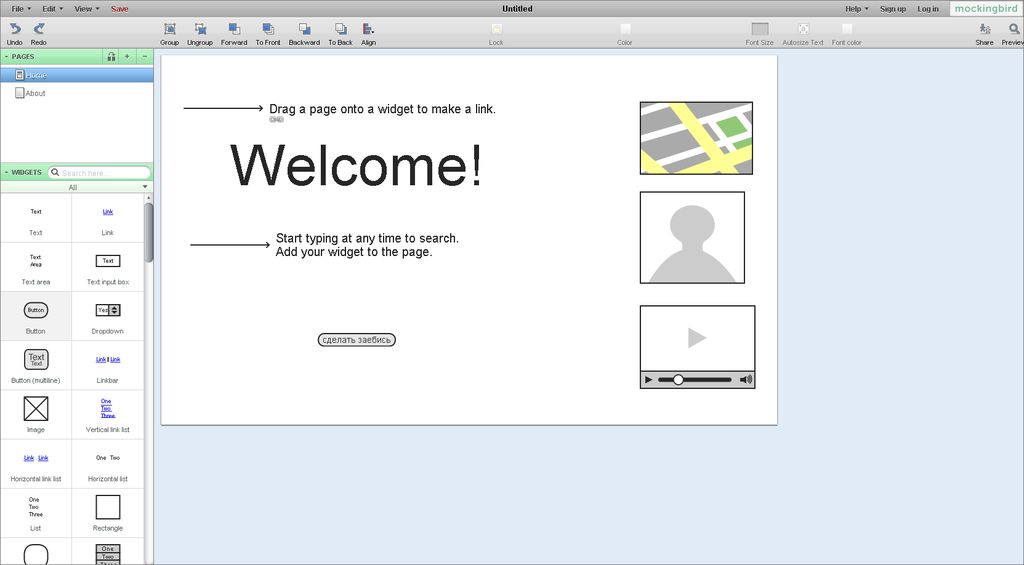The width and height of the screenshot is (1024, 565).
Task: Open the Align tool
Action: 368,29
